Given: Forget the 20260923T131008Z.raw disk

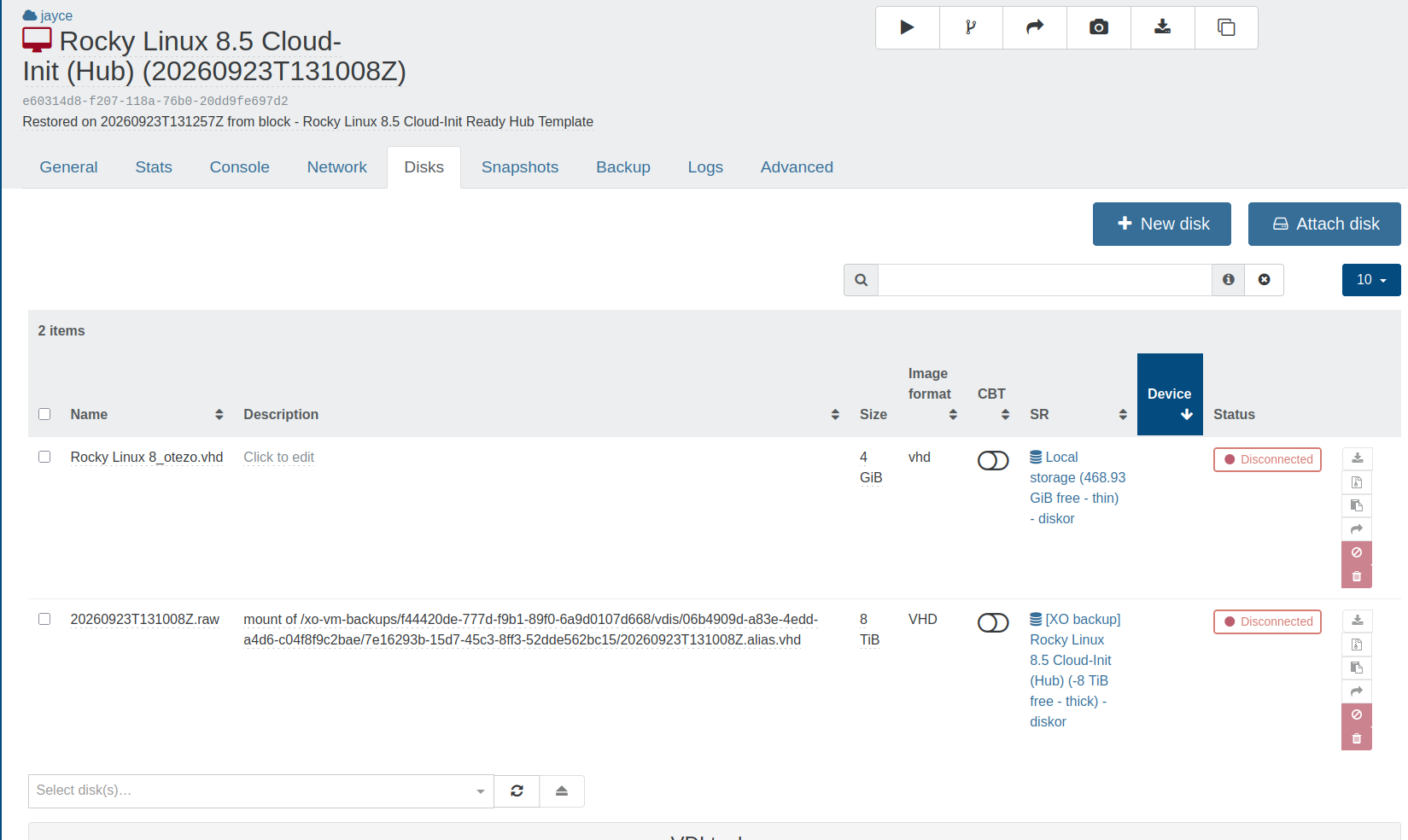Looking at the screenshot, I should pyautogui.click(x=1357, y=715).
